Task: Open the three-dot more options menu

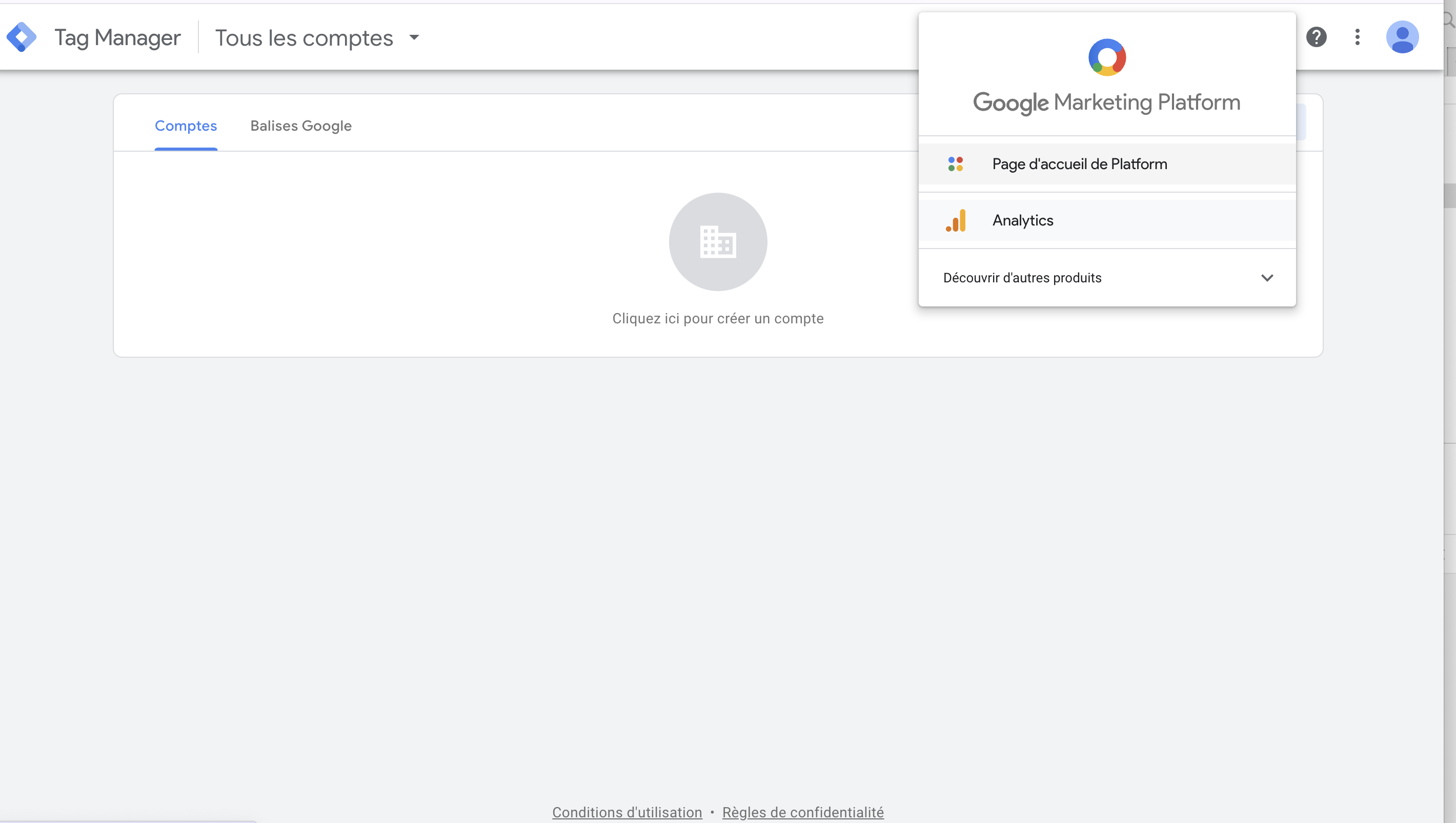Action: pos(1357,37)
